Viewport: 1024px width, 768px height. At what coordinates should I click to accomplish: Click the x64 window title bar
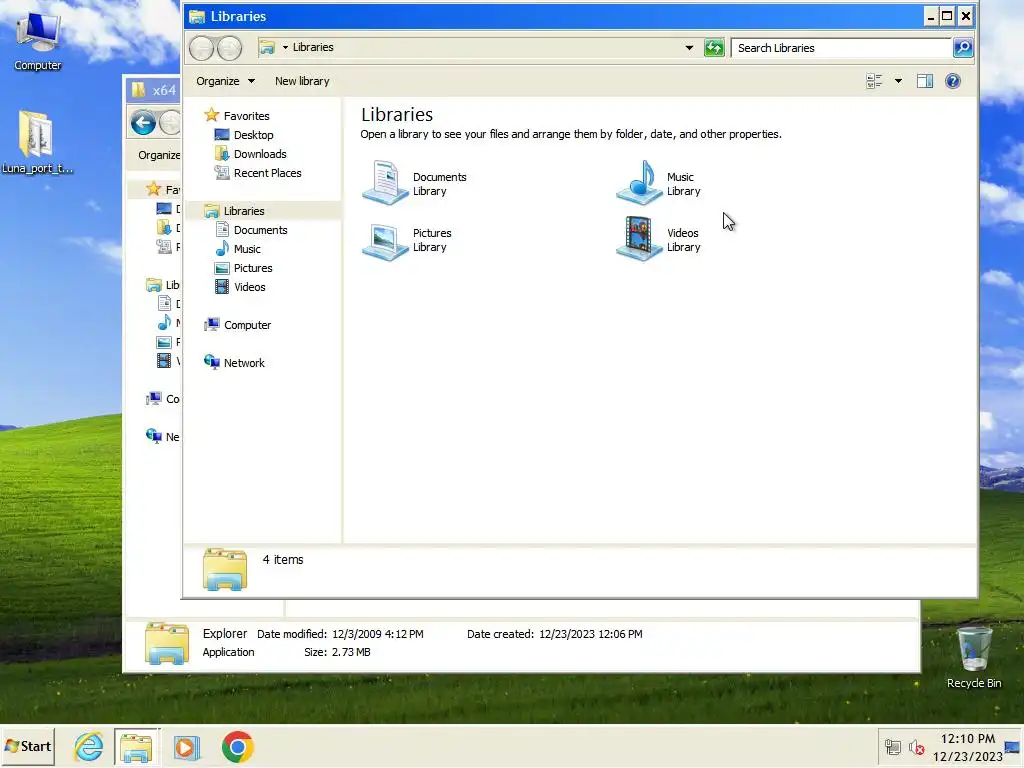click(x=153, y=90)
